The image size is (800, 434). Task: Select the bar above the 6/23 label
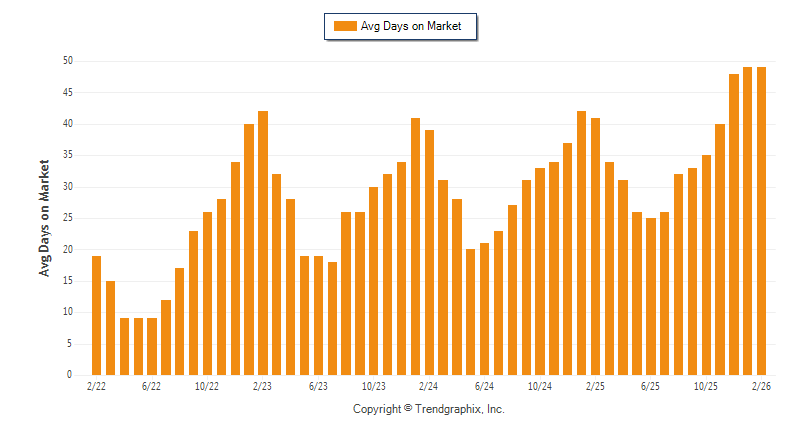click(318, 315)
